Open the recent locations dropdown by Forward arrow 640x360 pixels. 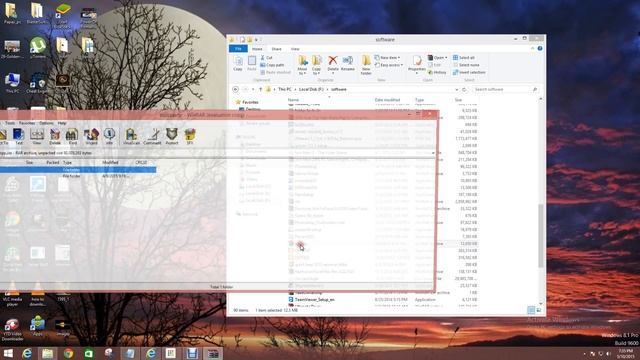click(x=253, y=89)
